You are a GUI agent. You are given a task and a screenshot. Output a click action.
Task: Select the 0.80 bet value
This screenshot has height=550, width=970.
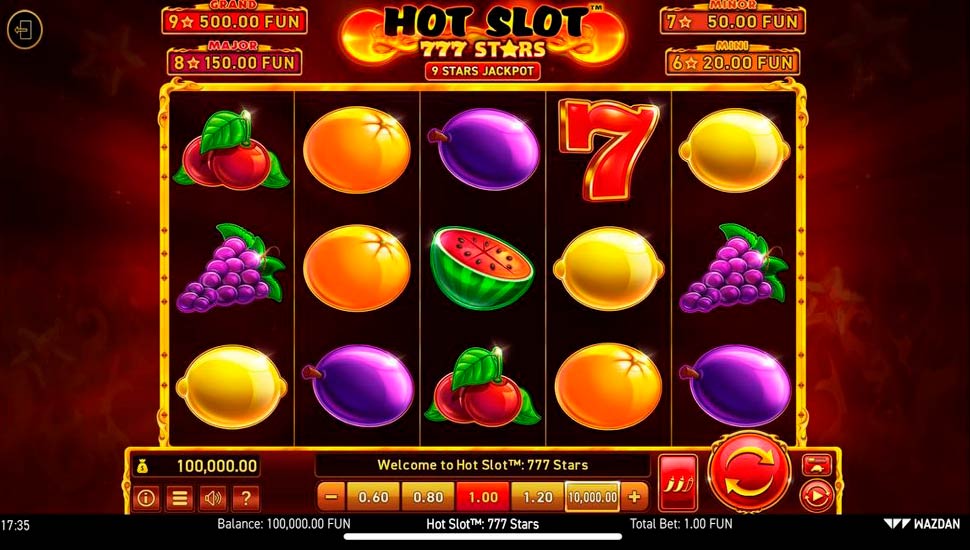pyautogui.click(x=428, y=497)
